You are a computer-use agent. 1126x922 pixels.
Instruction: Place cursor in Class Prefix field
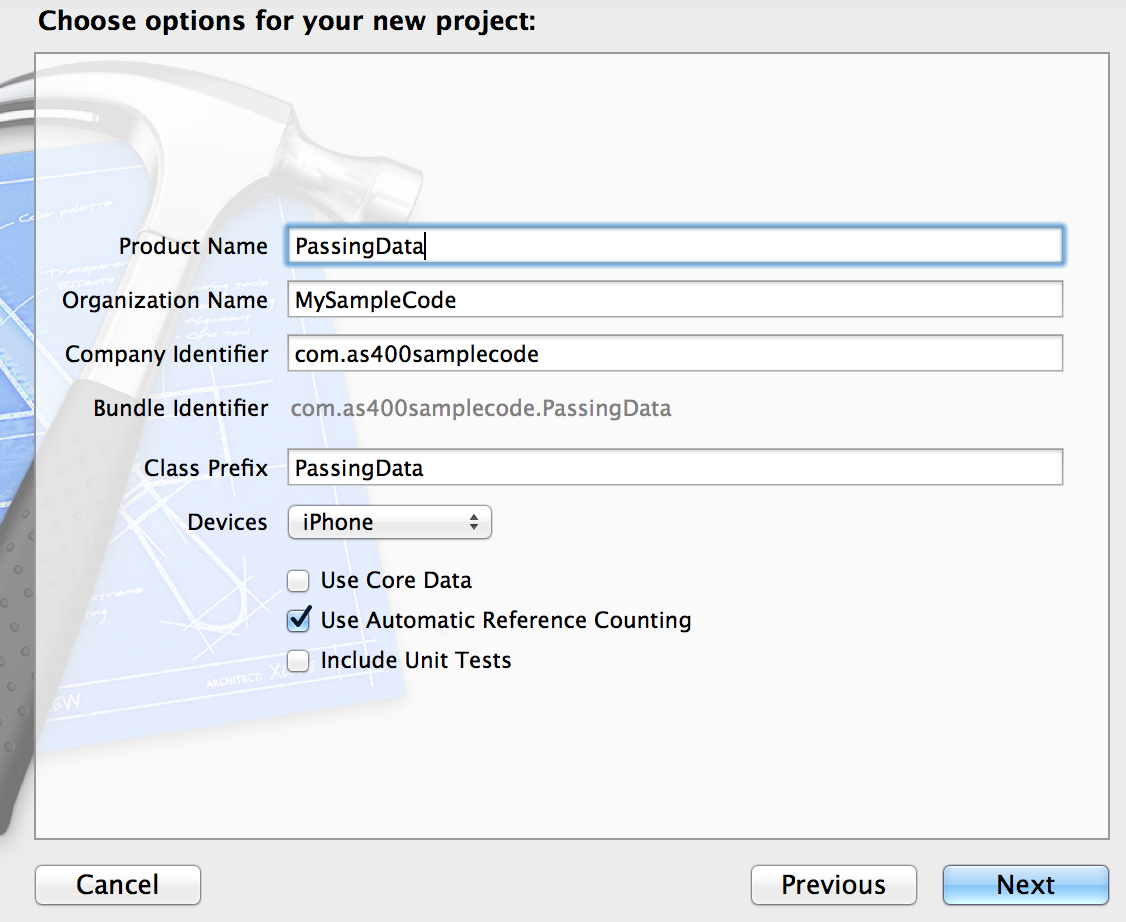tap(675, 467)
